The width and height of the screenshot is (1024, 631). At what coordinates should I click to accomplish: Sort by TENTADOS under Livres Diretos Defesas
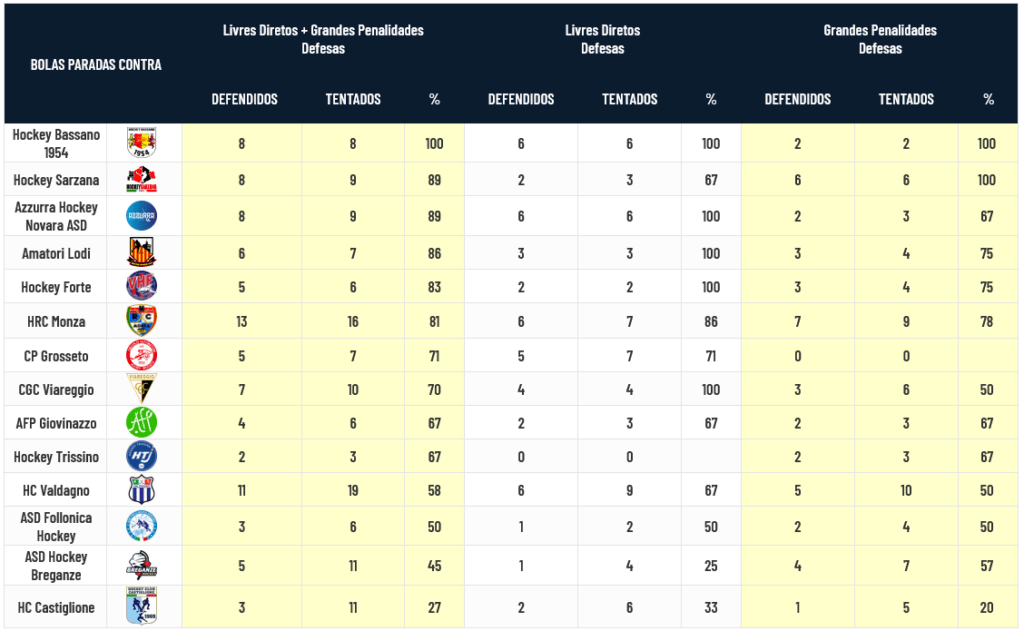coord(630,99)
